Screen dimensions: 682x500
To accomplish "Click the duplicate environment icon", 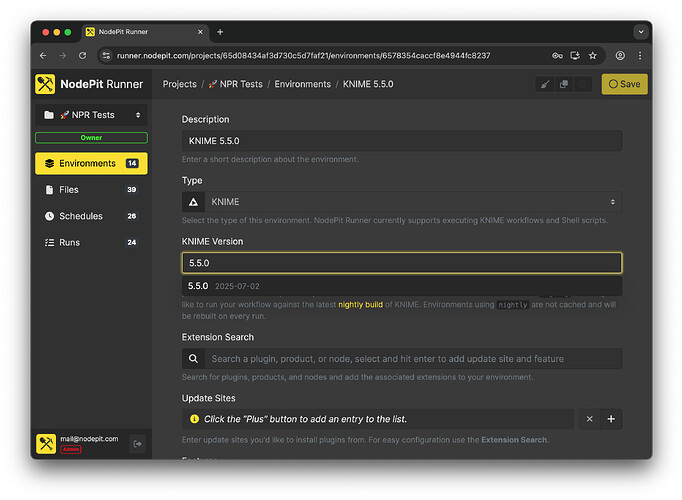I will point(564,84).
